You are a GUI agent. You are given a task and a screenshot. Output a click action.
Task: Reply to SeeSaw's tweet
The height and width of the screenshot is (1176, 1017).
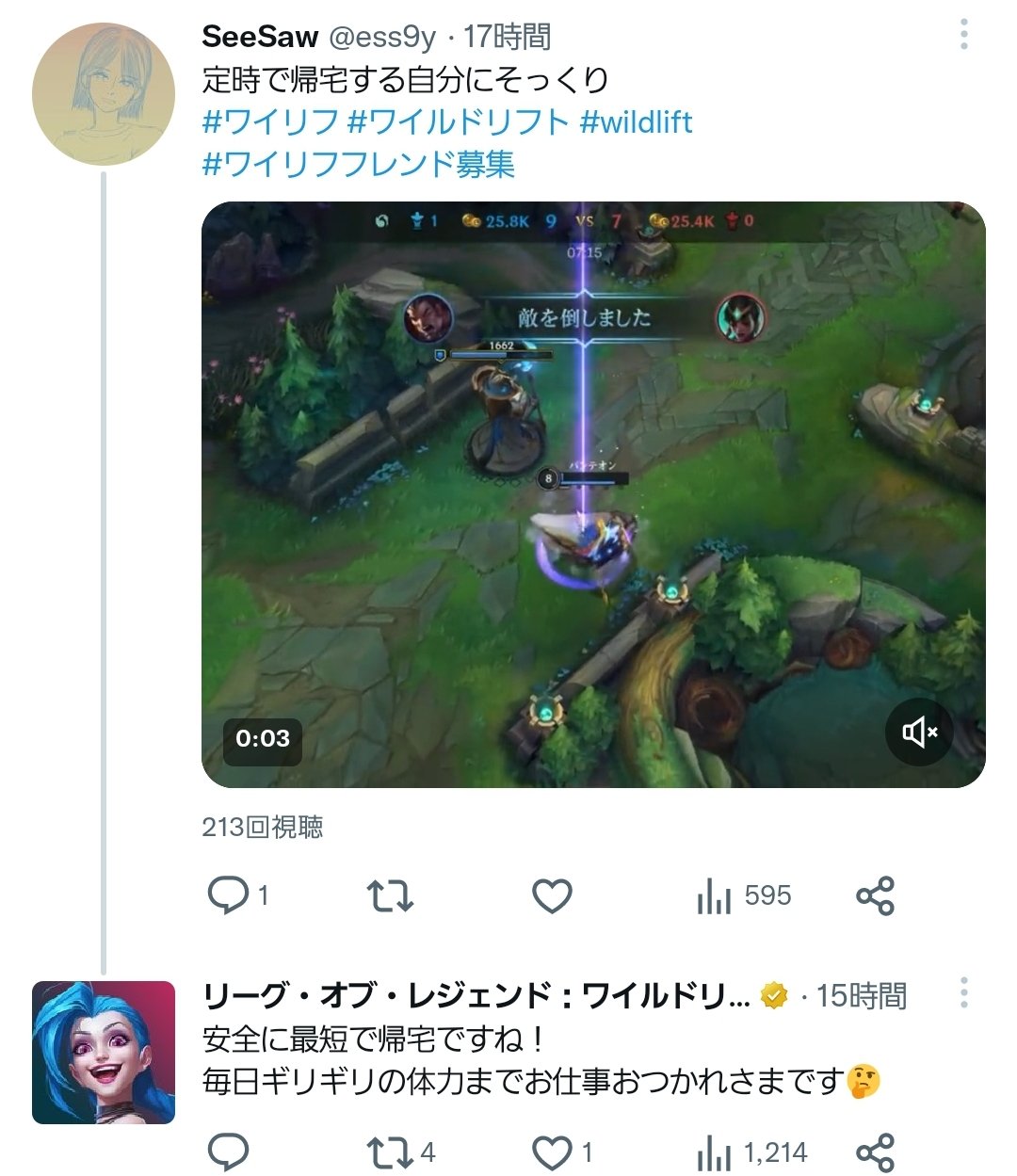coord(237,895)
